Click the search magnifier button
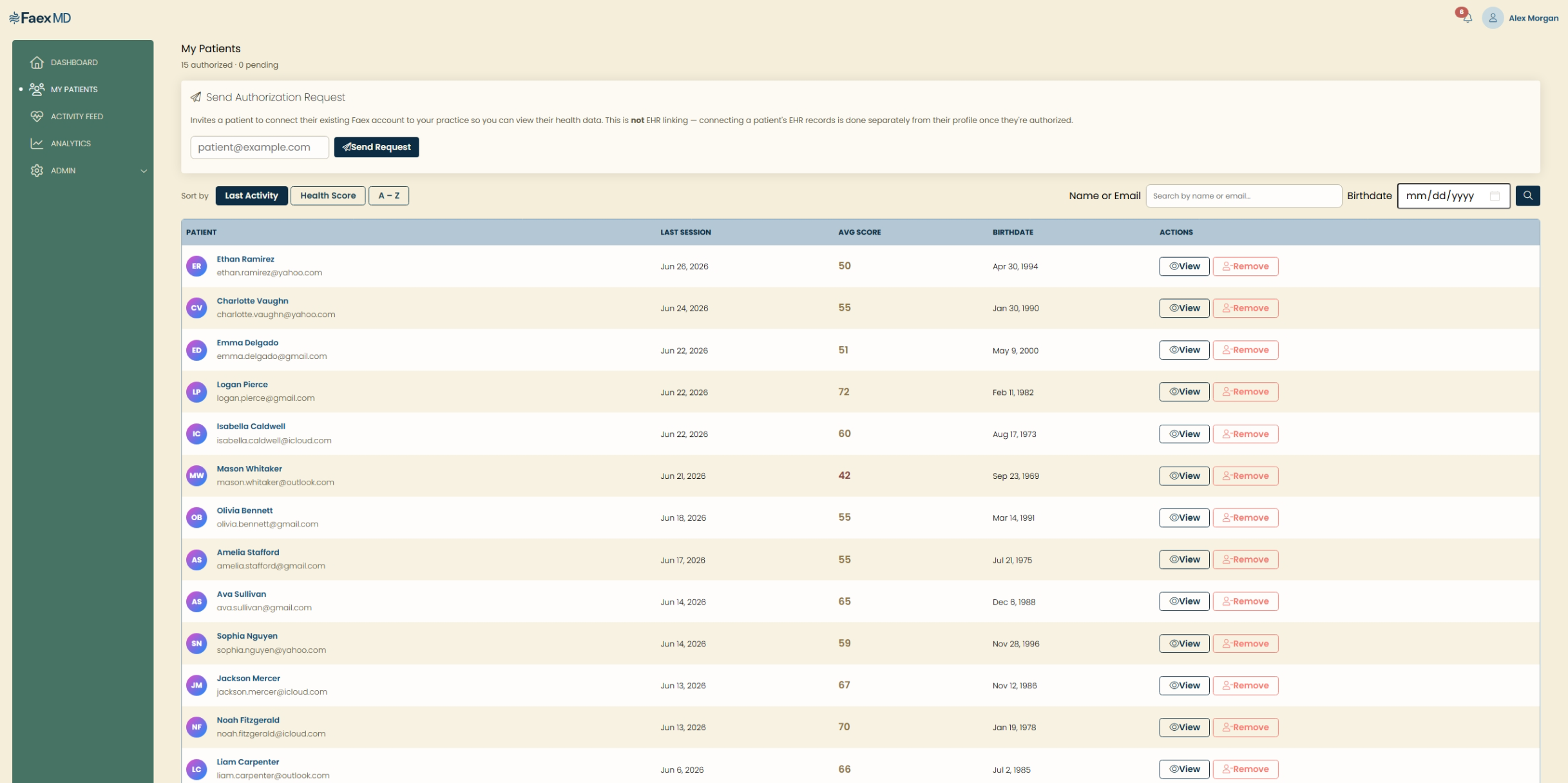The image size is (1568, 783). pyautogui.click(x=1527, y=195)
